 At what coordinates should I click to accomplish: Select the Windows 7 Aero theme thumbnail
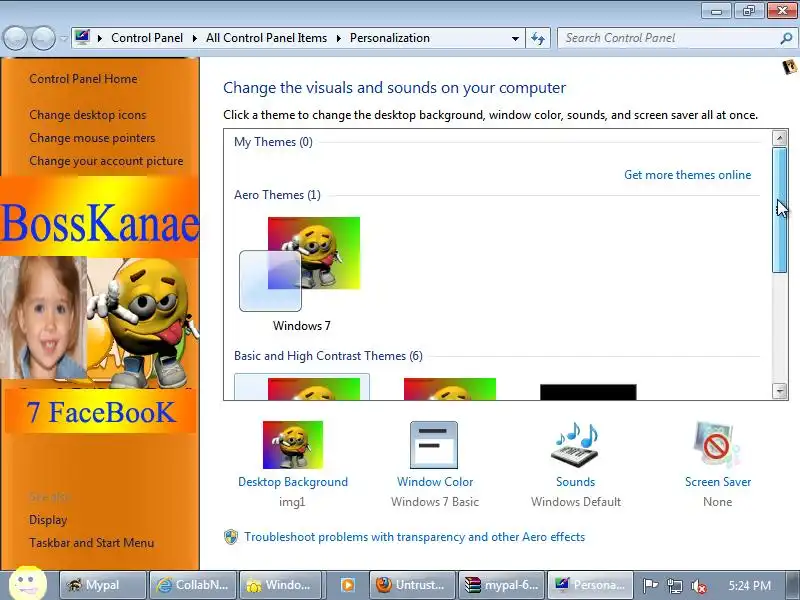click(300, 264)
